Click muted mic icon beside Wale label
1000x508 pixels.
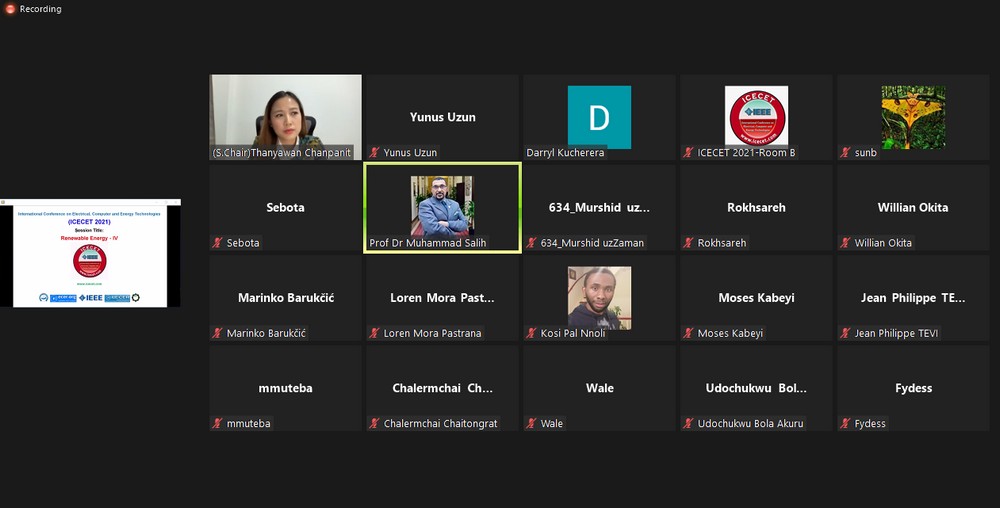point(531,424)
